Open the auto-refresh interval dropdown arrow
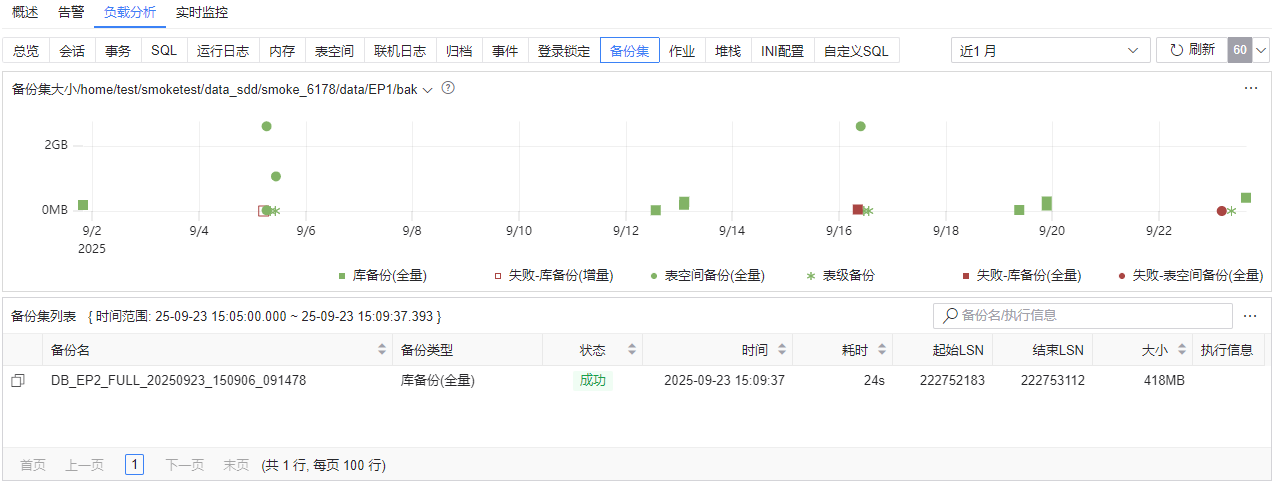This screenshot has width=1275, height=485. [x=1261, y=50]
